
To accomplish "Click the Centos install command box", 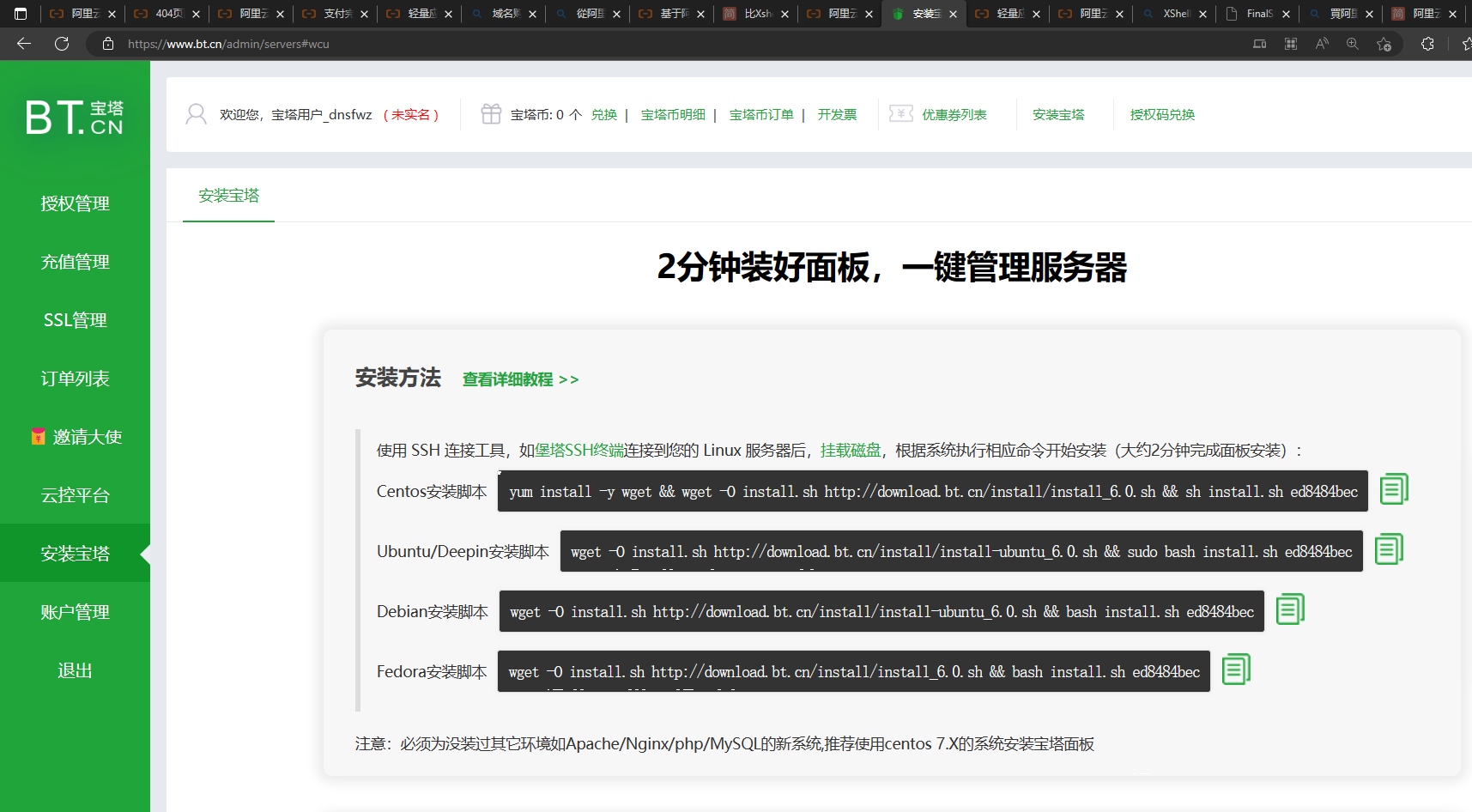I will (933, 491).
